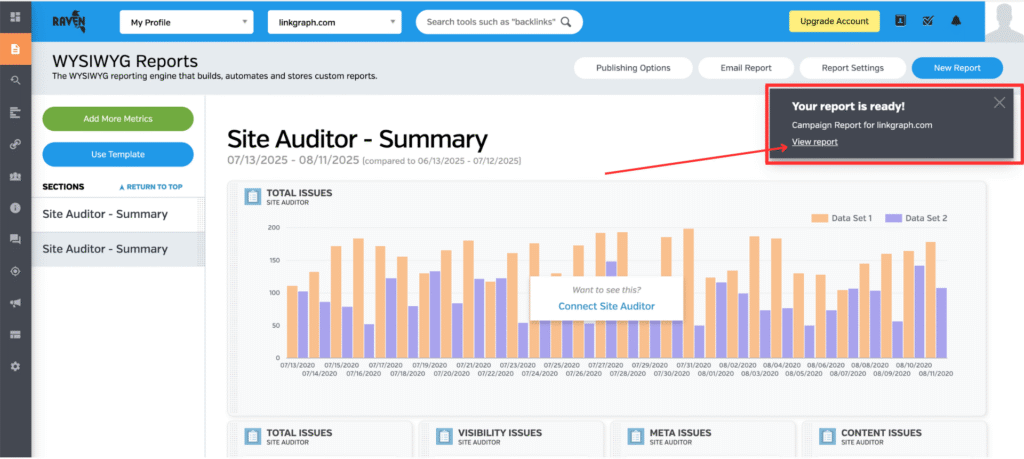Click the 07/13/2020 x-axis label

[297, 366]
